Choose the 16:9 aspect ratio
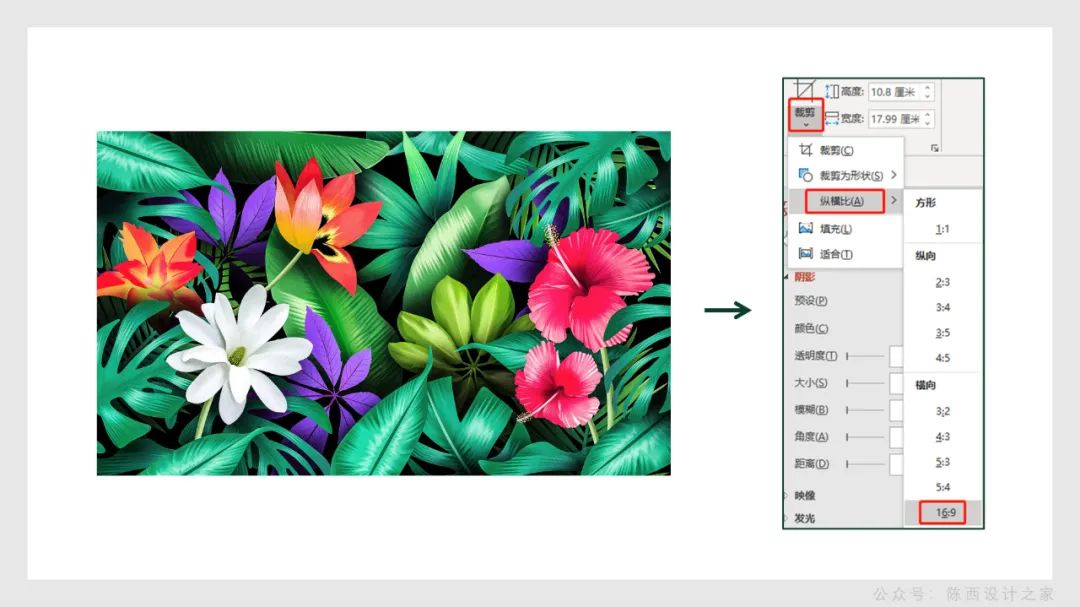Image resolution: width=1080 pixels, height=607 pixels. (943, 513)
